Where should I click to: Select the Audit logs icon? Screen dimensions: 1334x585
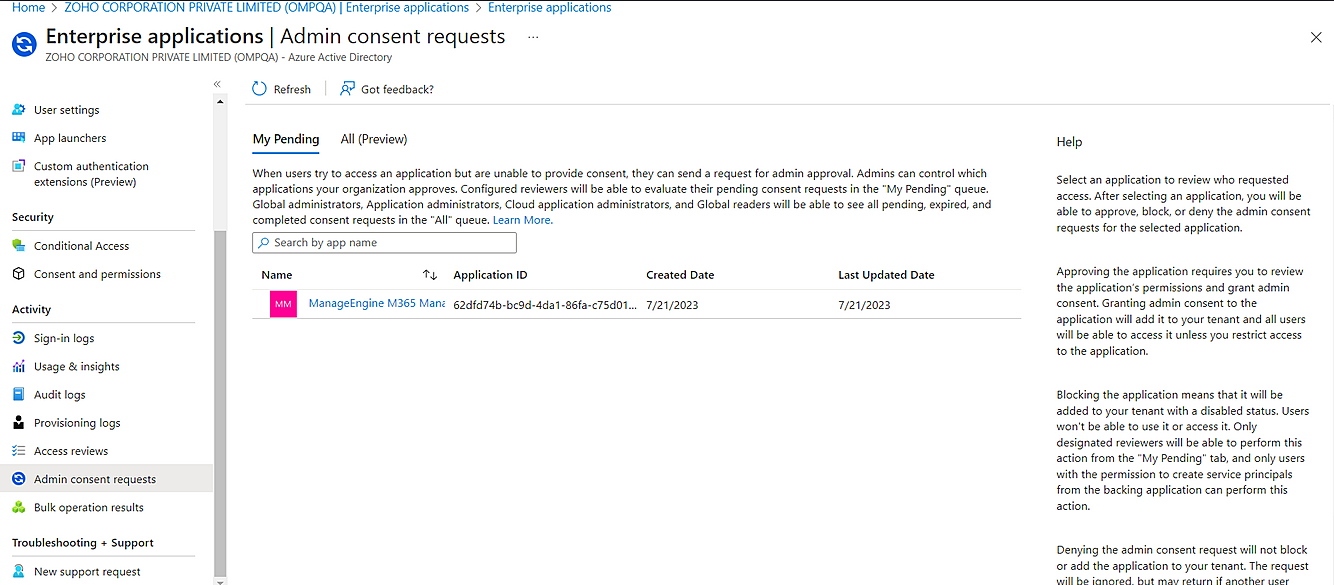coord(18,394)
